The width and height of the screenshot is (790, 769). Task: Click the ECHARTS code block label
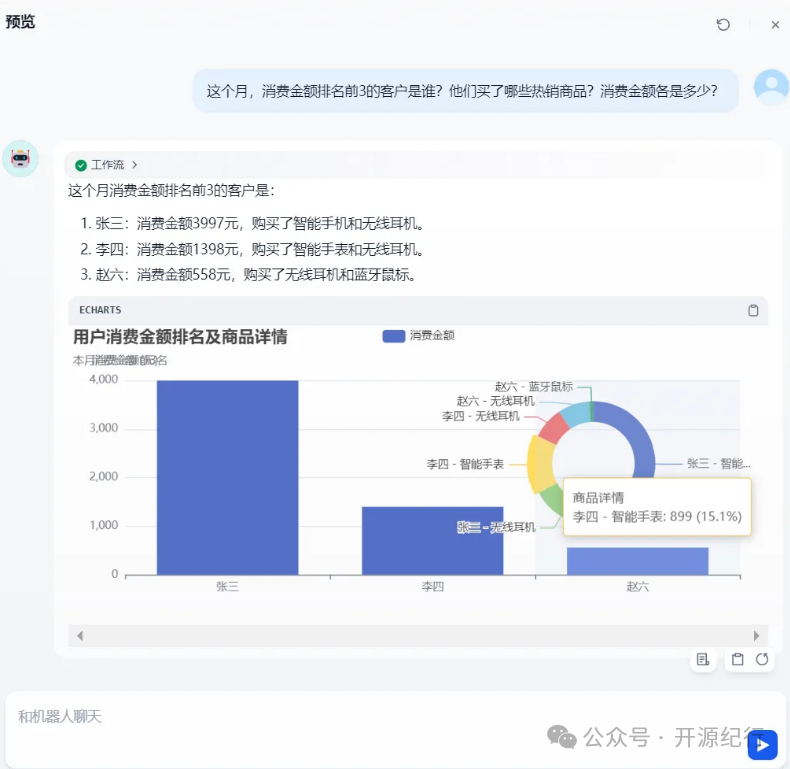point(100,310)
